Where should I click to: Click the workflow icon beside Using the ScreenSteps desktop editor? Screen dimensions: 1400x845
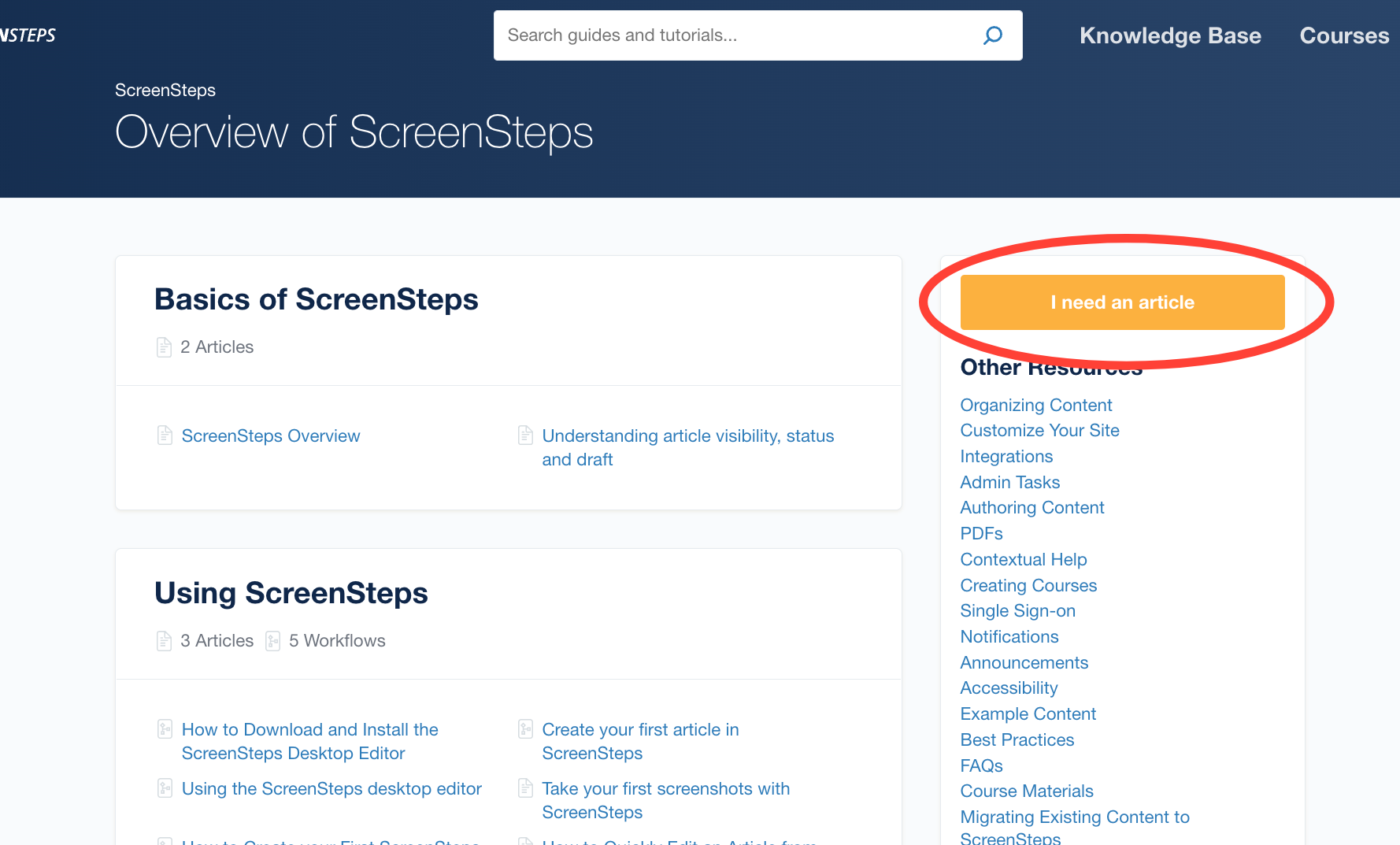(165, 788)
